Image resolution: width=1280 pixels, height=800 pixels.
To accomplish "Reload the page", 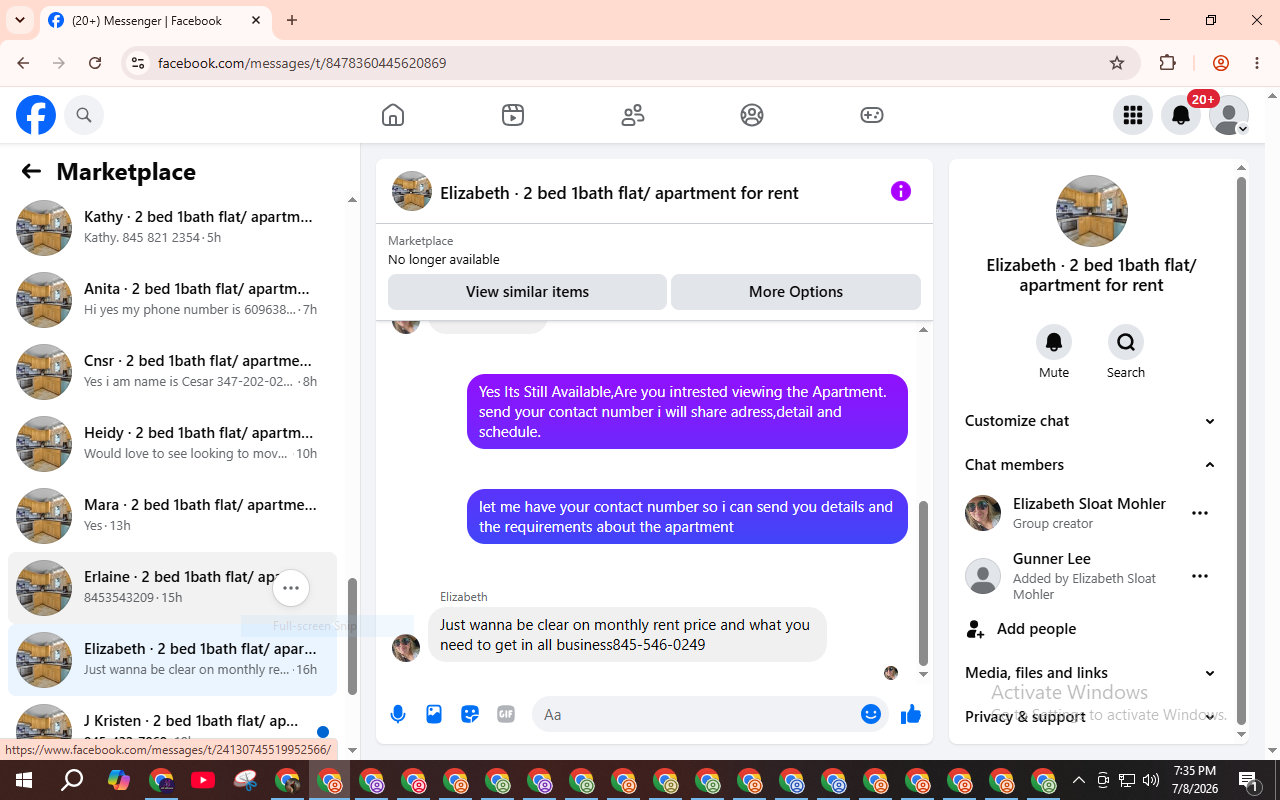I will coord(95,63).
